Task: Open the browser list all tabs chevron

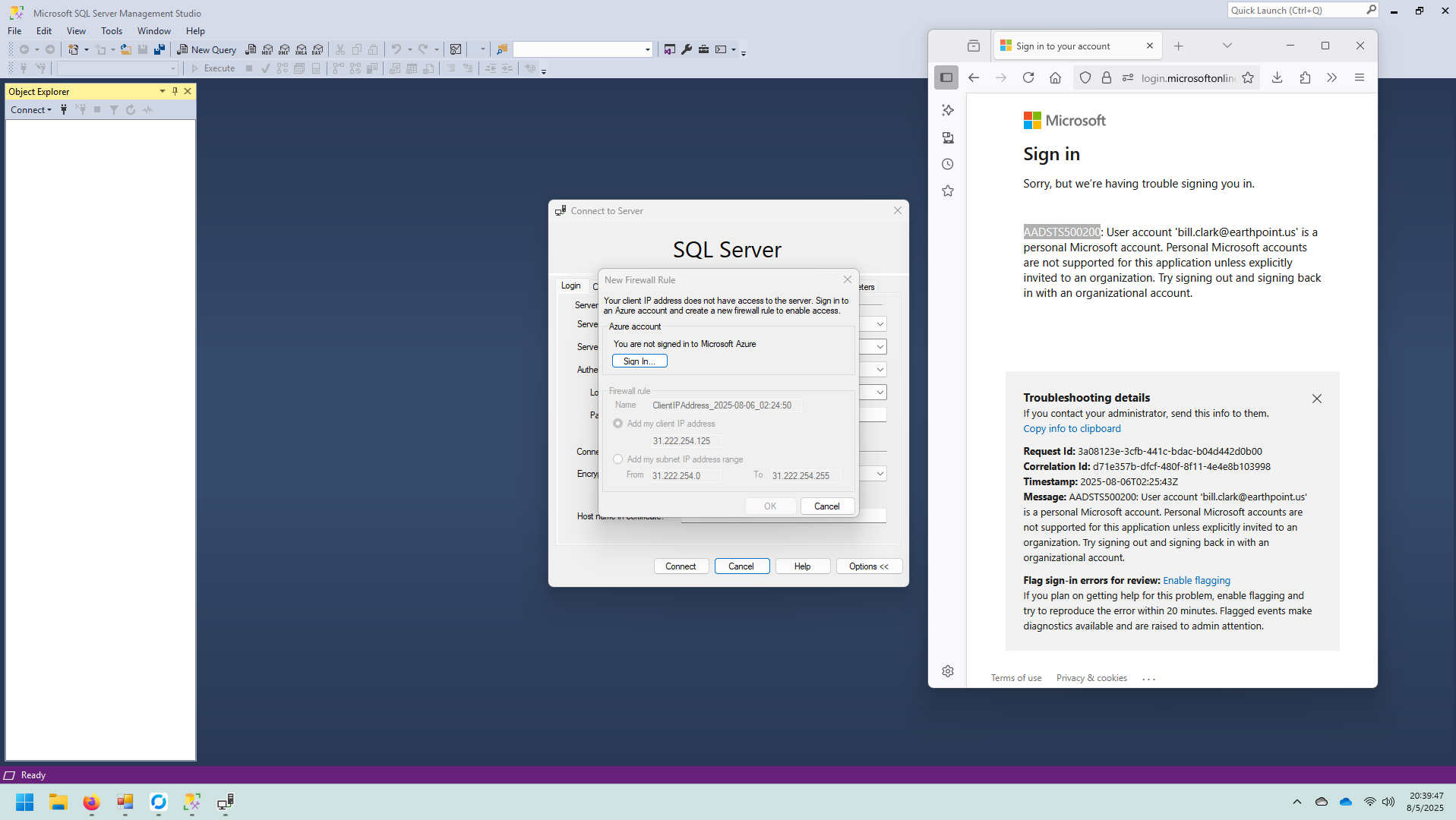Action: coord(1227,46)
